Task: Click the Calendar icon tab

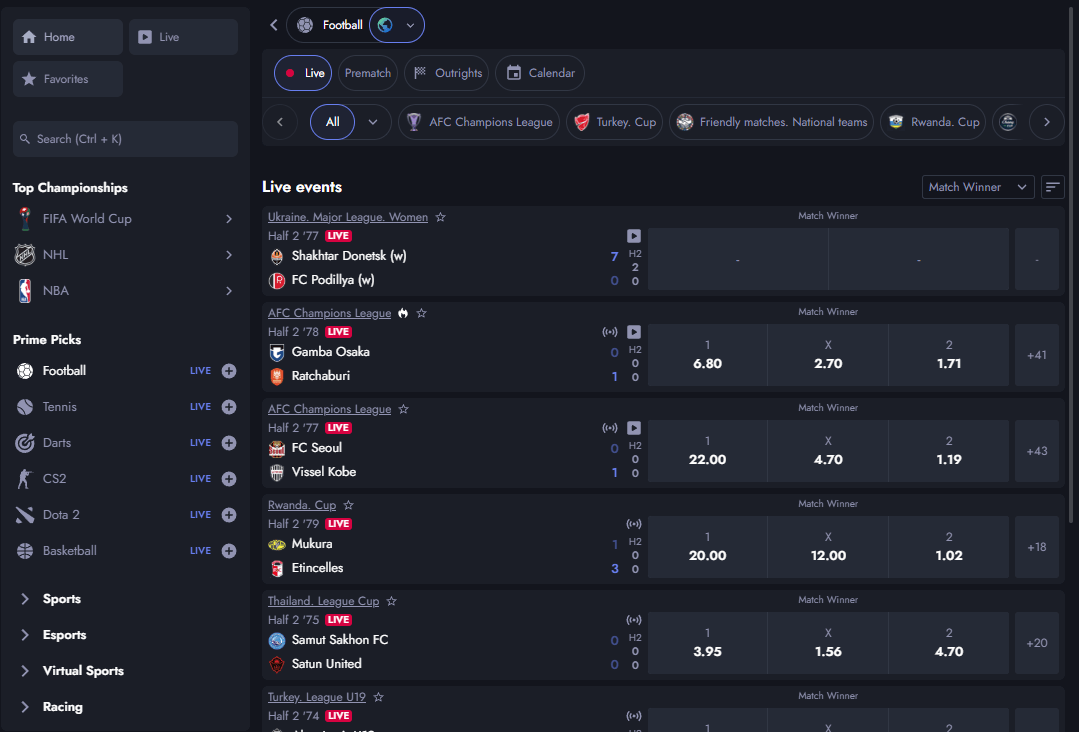Action: (x=540, y=73)
